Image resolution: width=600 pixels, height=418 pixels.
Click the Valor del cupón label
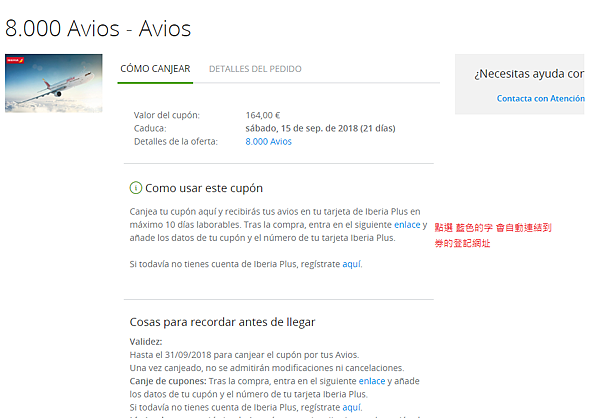166,115
